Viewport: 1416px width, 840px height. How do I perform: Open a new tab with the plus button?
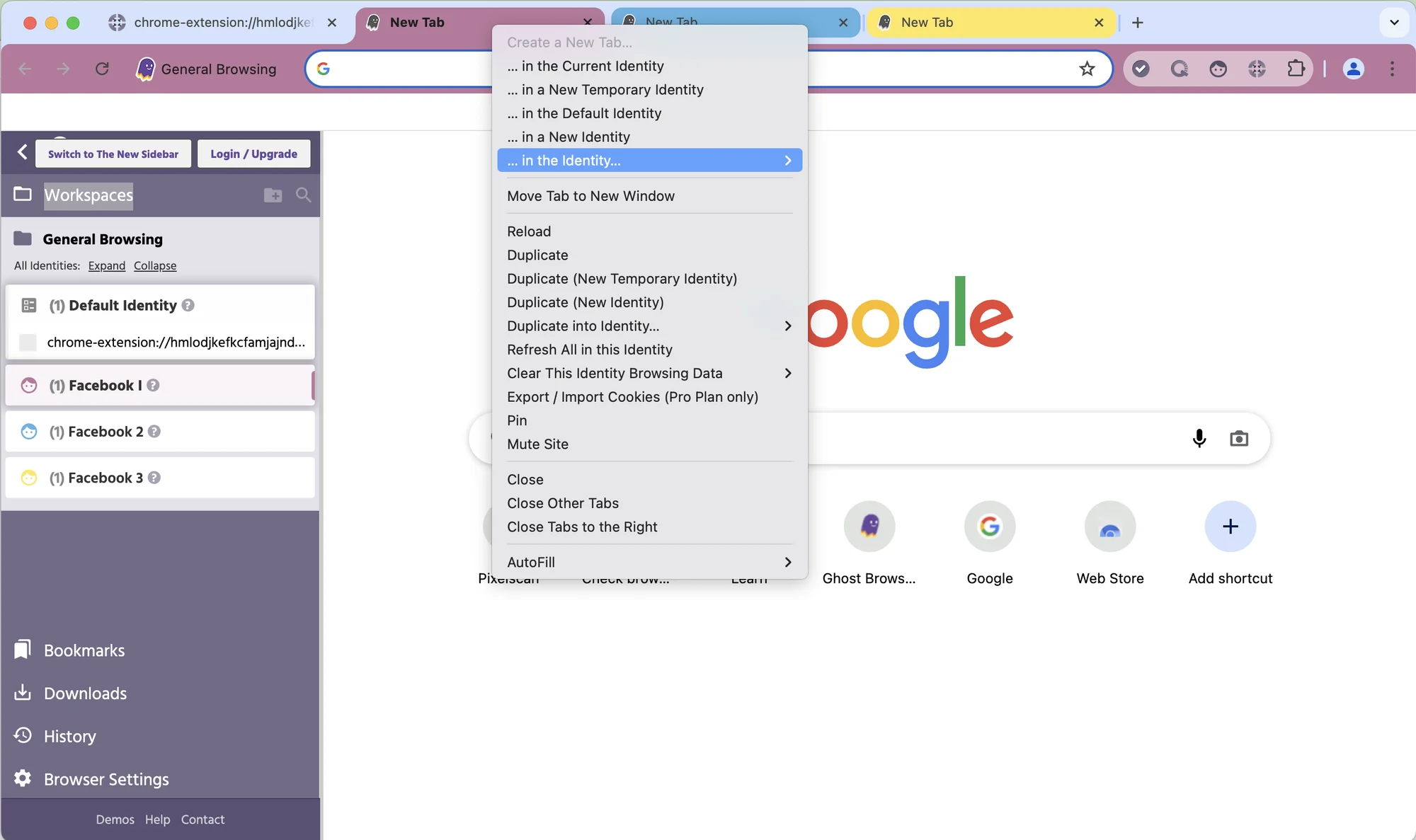click(x=1137, y=23)
